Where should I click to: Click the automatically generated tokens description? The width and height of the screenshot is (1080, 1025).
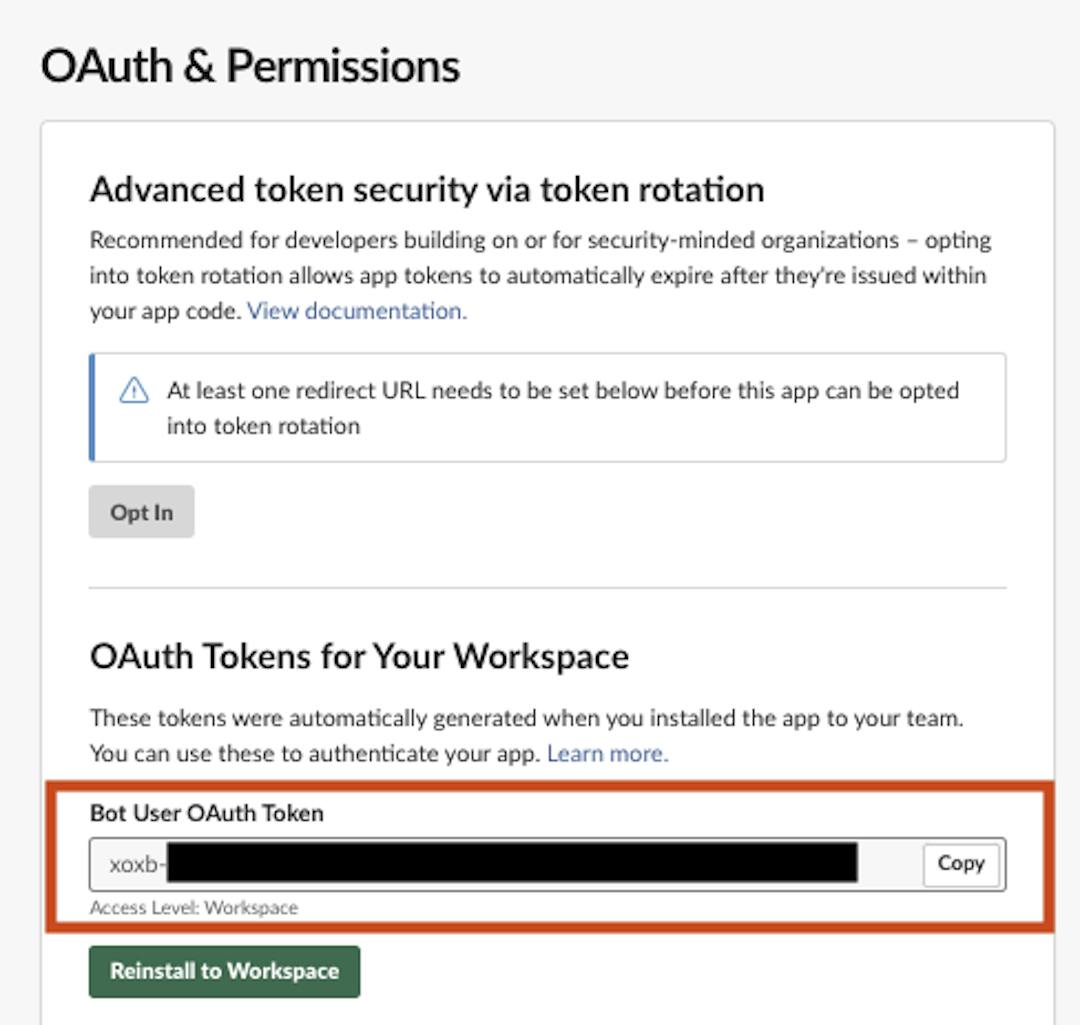tap(526, 719)
